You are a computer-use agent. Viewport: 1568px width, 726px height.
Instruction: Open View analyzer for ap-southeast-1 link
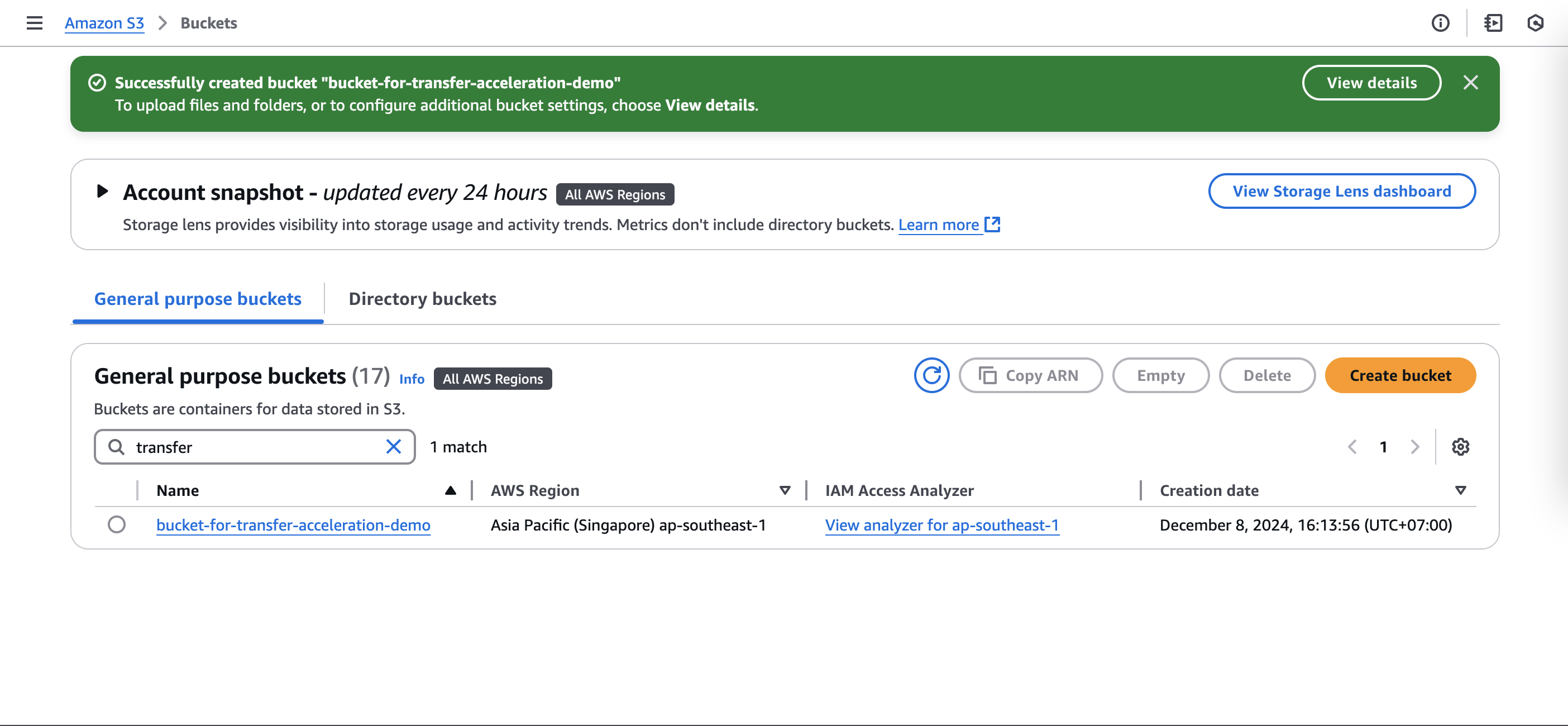coord(941,524)
